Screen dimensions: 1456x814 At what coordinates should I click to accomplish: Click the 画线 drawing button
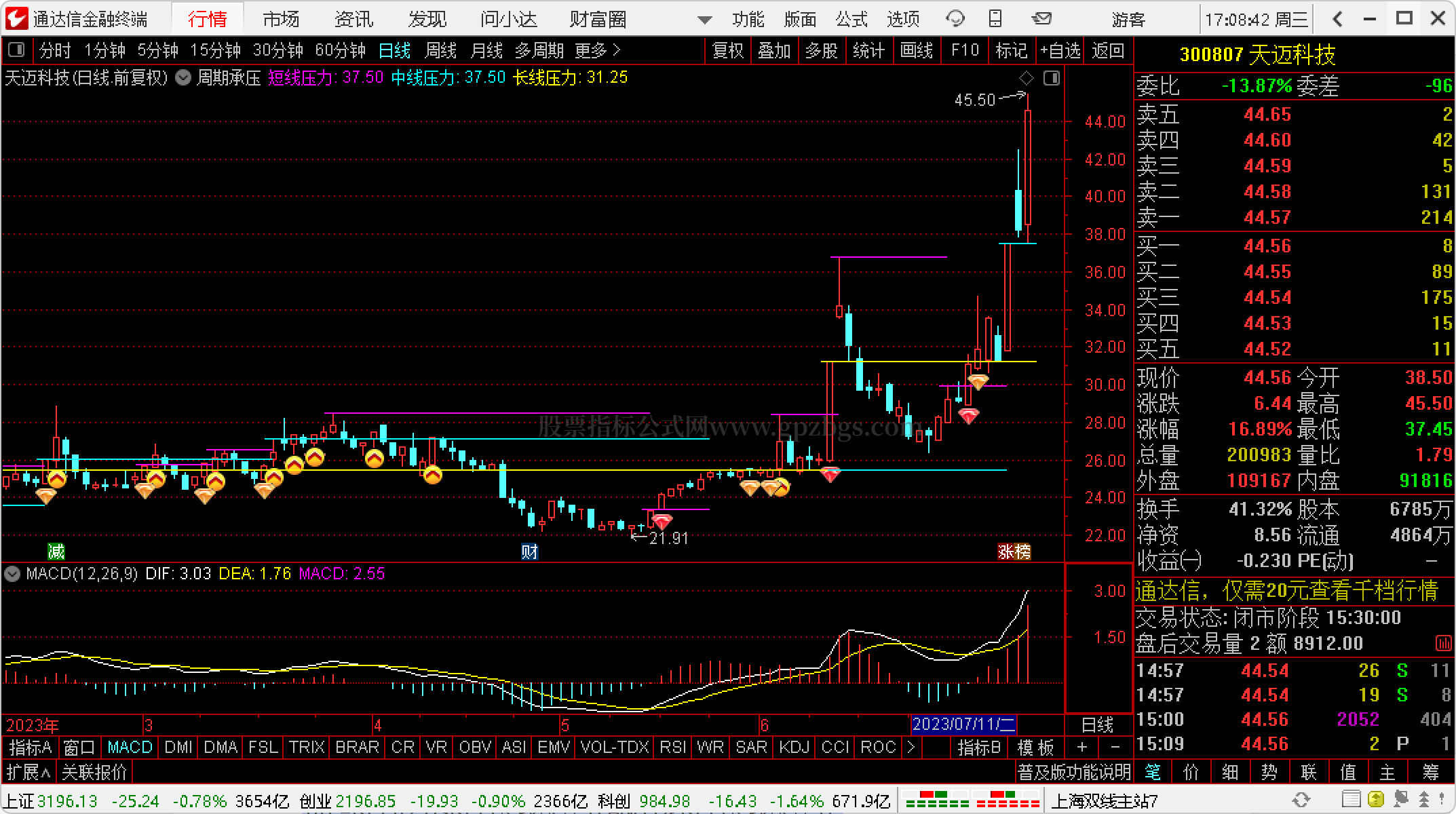click(917, 50)
